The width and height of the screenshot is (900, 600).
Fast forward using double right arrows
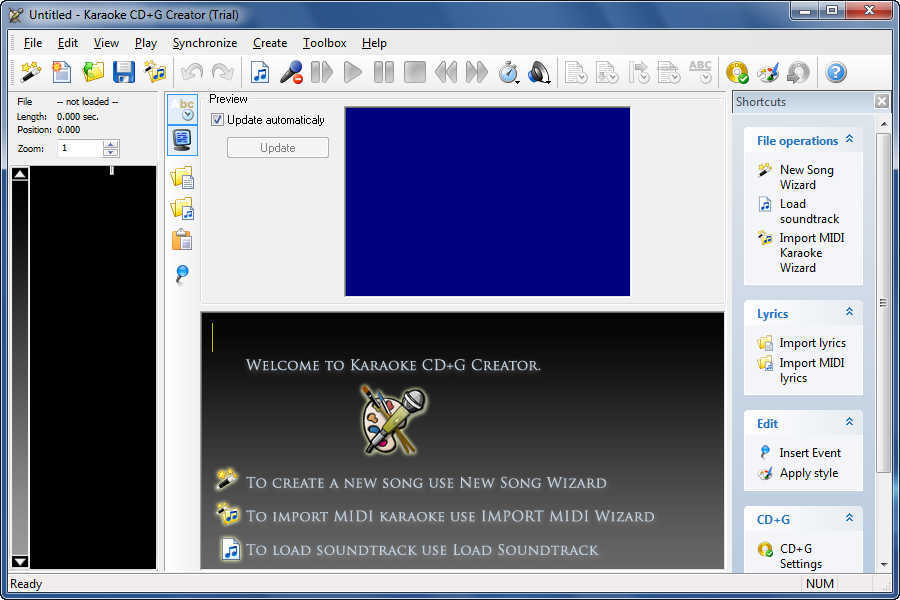476,72
